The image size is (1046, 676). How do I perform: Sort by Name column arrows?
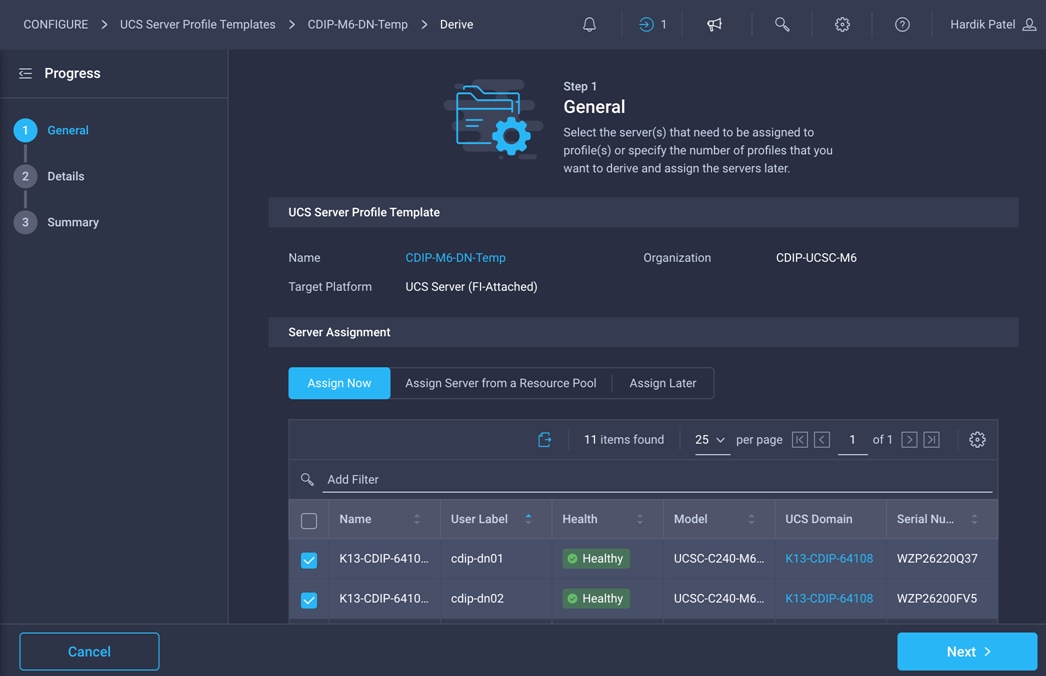[417, 519]
